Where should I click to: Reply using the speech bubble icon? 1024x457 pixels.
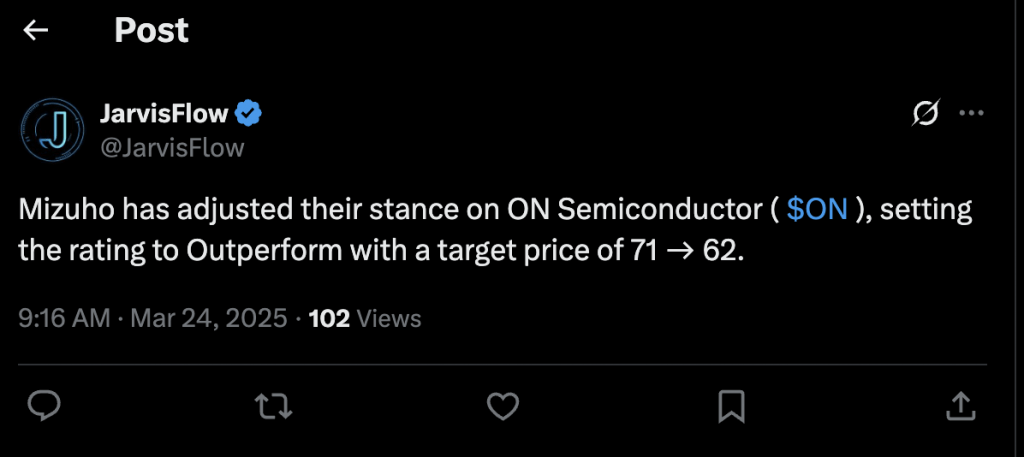(44, 407)
